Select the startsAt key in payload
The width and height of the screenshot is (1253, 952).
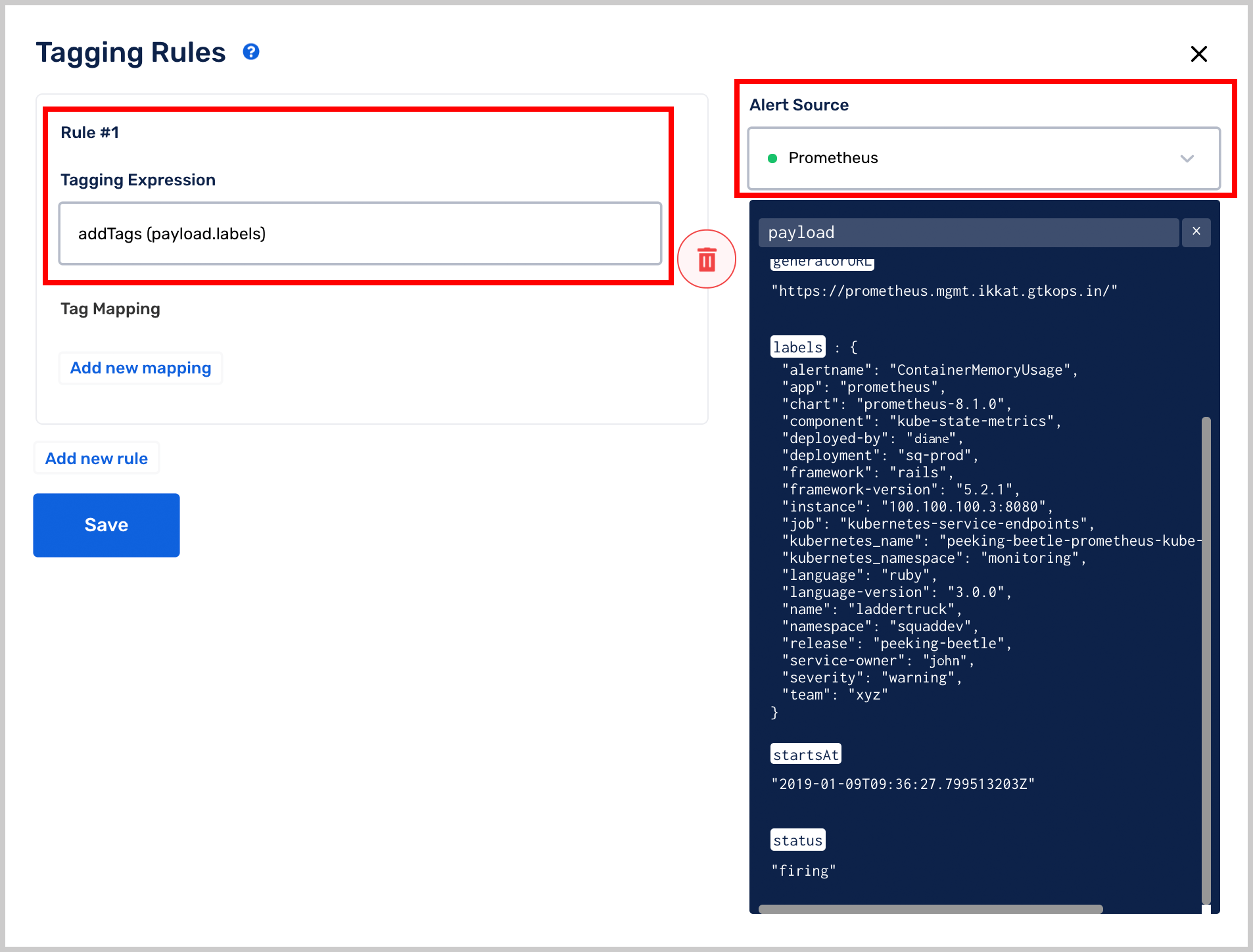[x=805, y=755]
